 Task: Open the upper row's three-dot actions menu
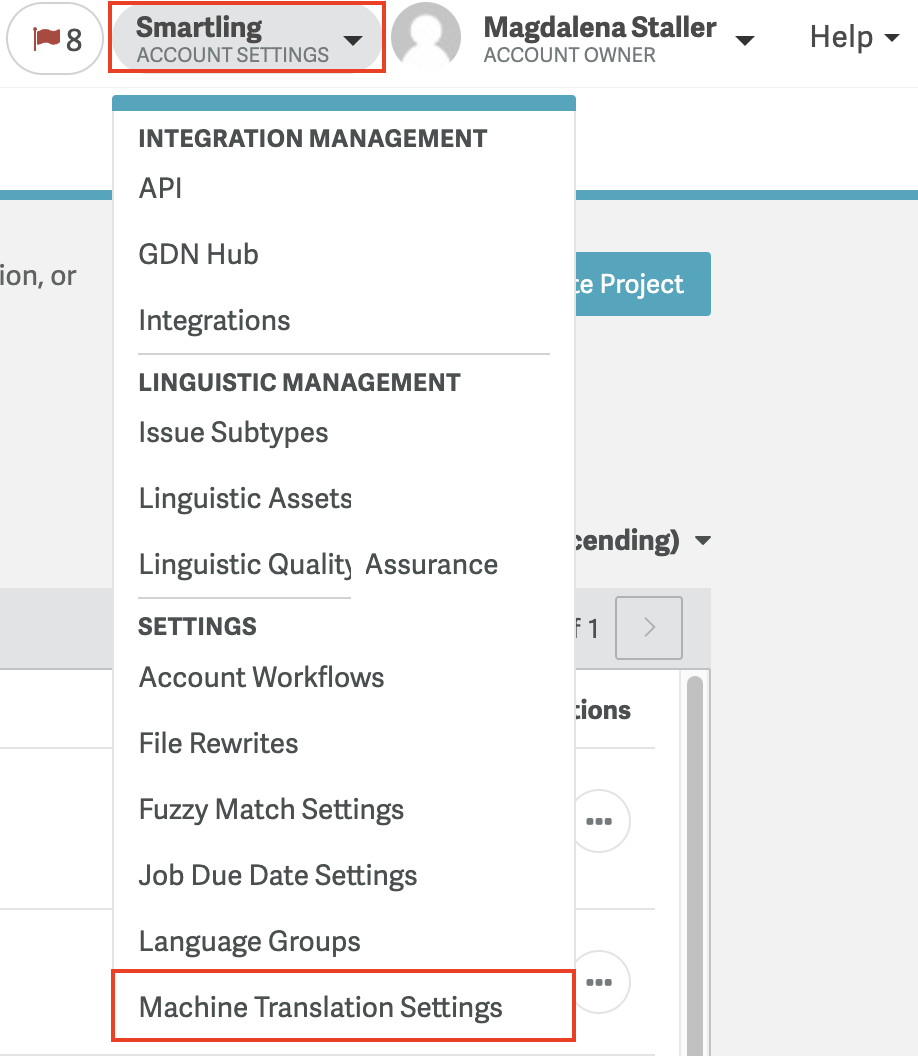(x=599, y=821)
